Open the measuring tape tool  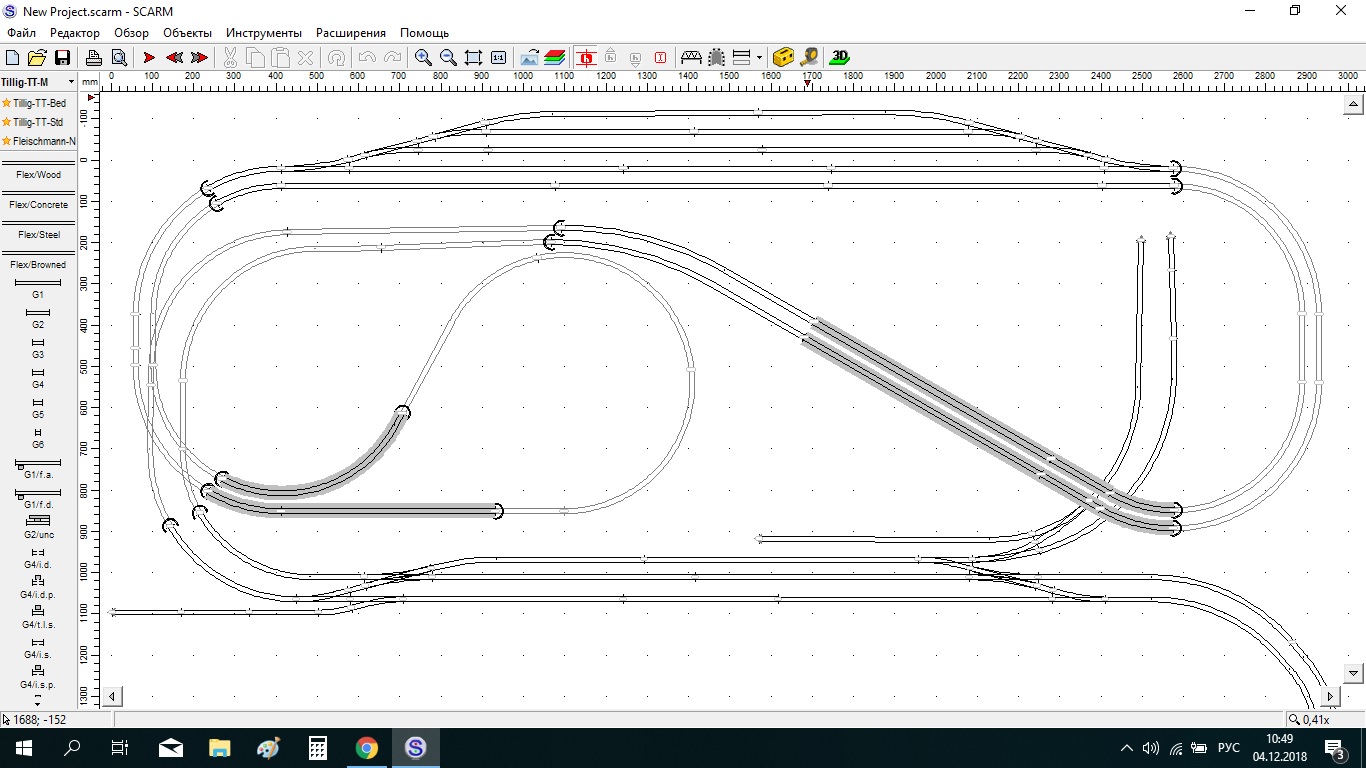(x=809, y=58)
